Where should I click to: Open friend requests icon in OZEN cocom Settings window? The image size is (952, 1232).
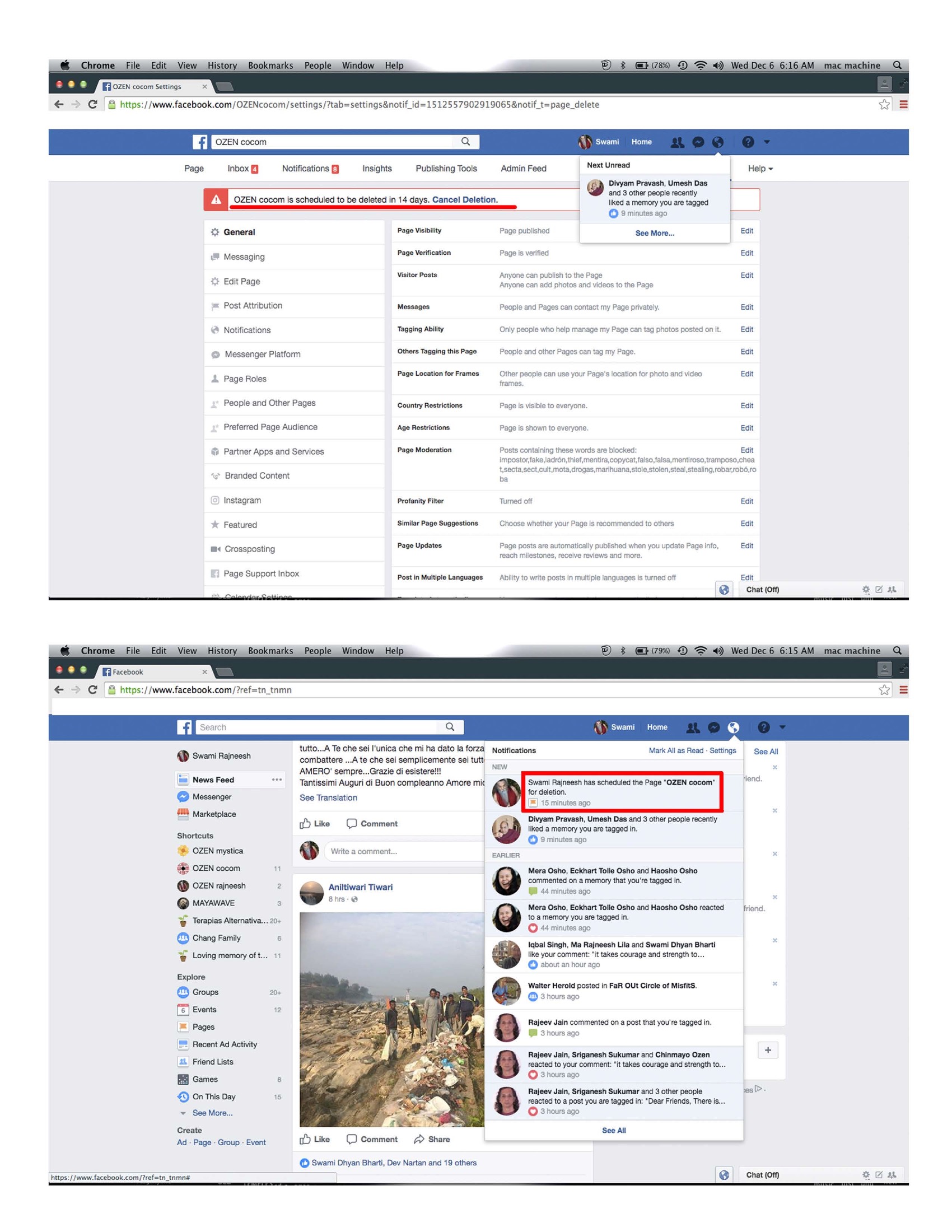[677, 142]
